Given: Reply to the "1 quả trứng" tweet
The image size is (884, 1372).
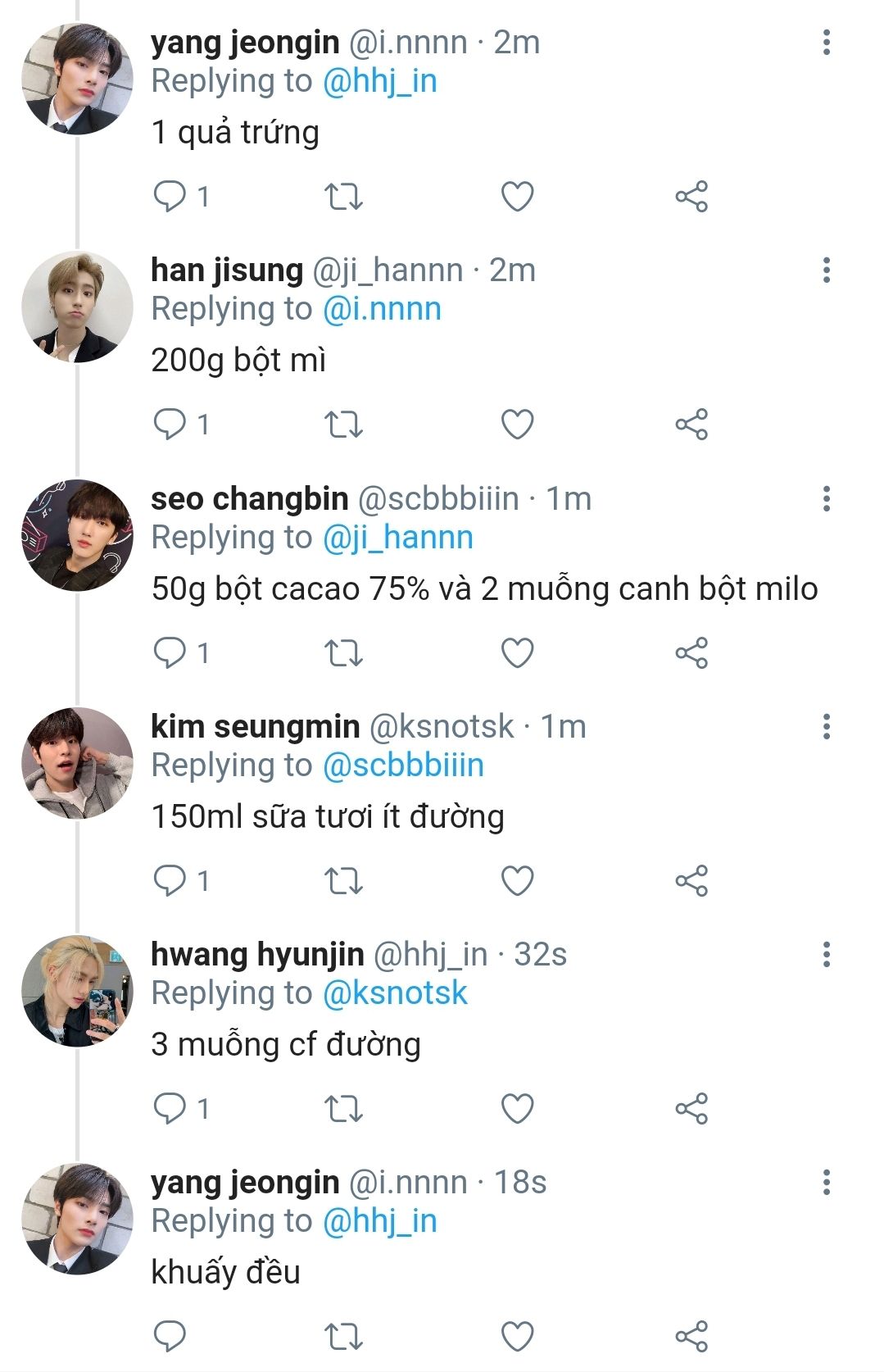Looking at the screenshot, I should [170, 197].
